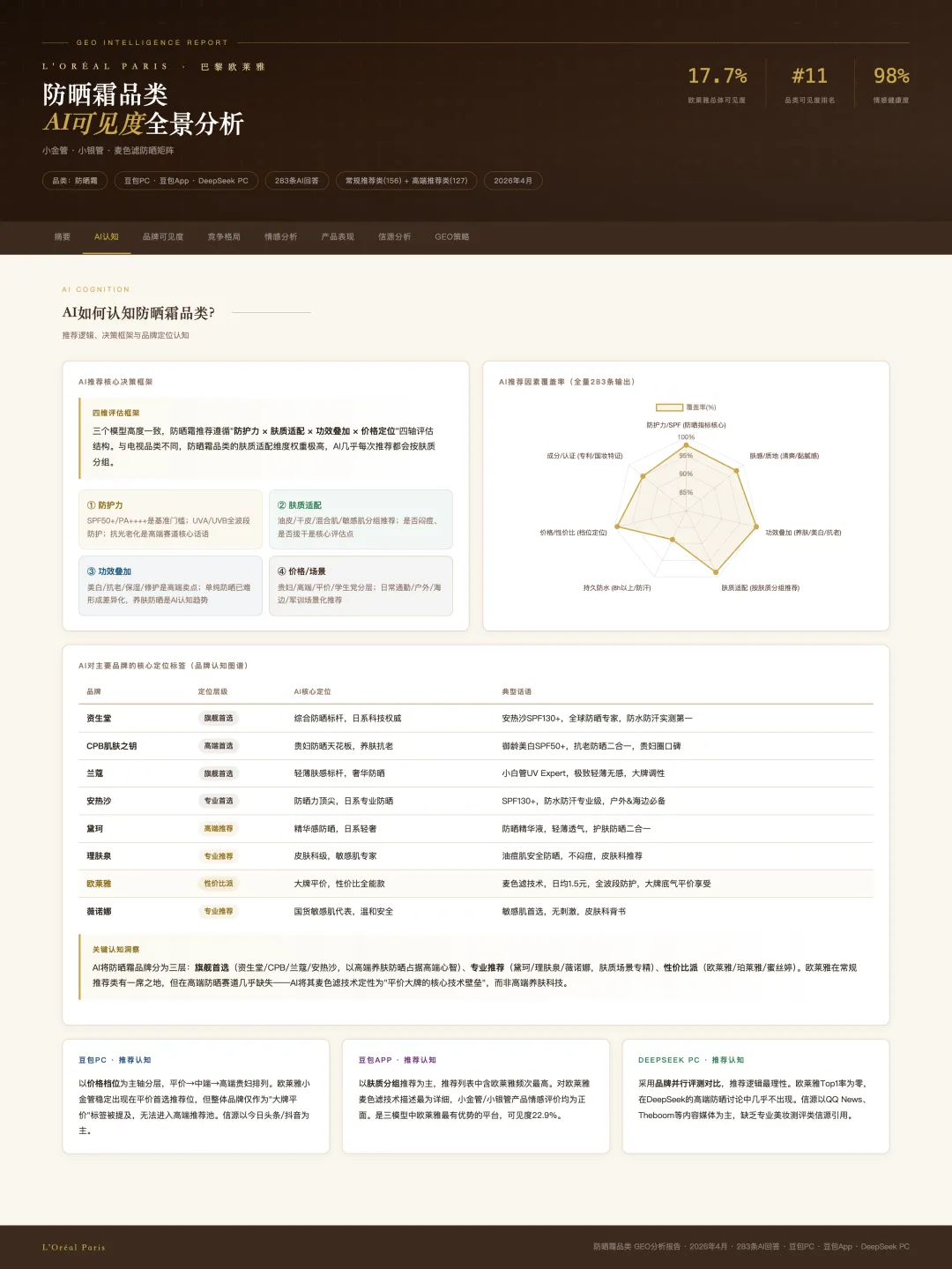The width and height of the screenshot is (952, 1269).
Task: Click the 豆包PC · 推荐认知 card title
Action: pos(115,1060)
